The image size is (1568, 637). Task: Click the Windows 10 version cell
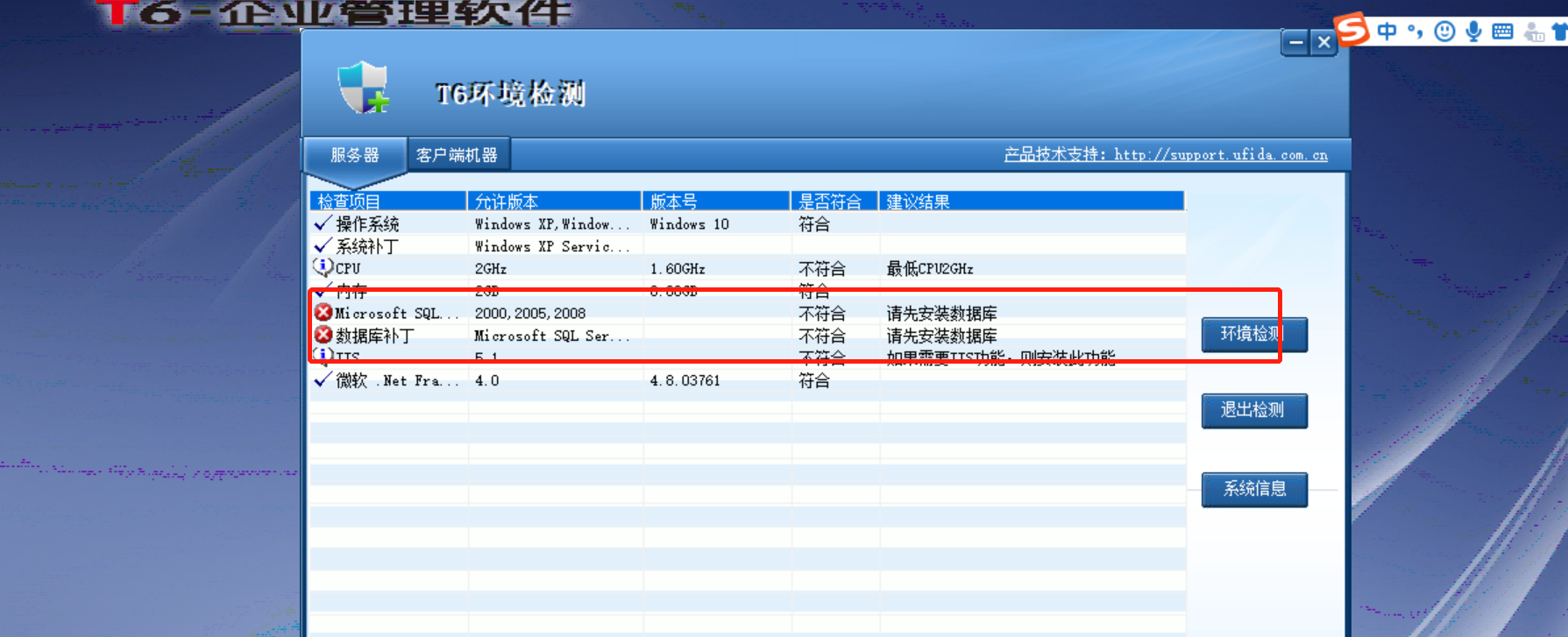tap(689, 224)
